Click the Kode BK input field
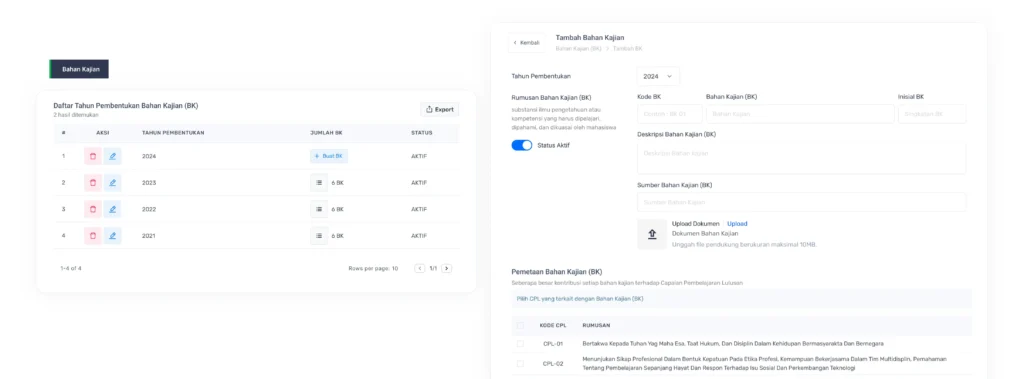 pyautogui.click(x=670, y=114)
